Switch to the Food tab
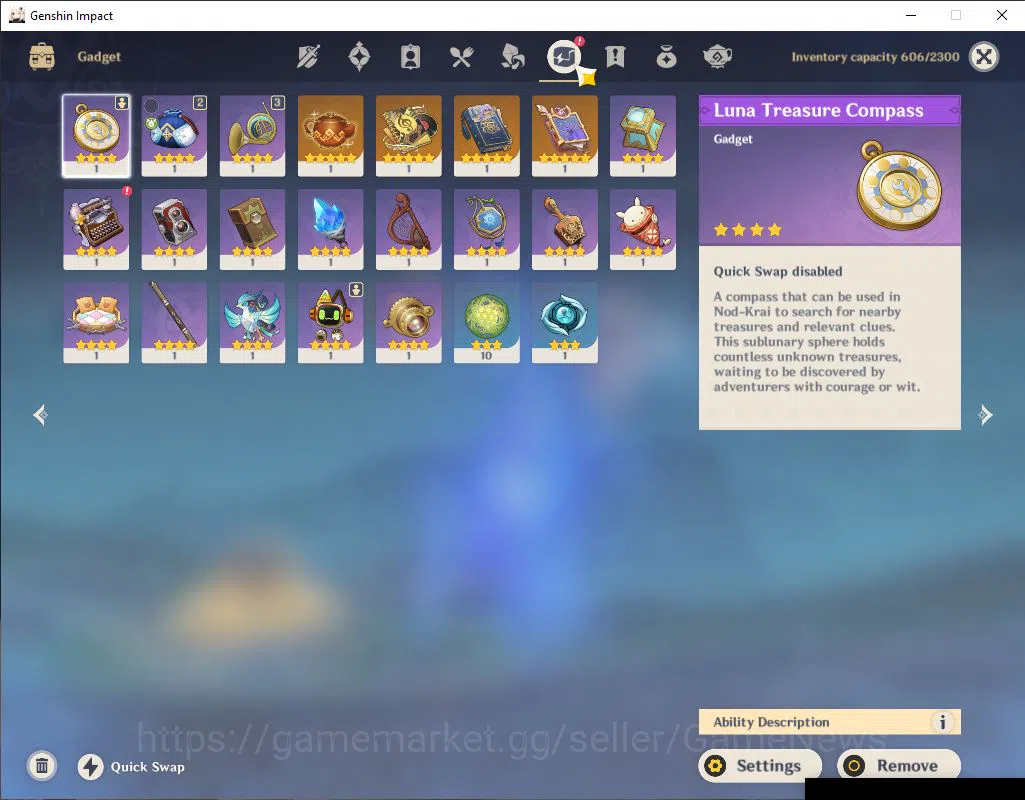The height and width of the screenshot is (800, 1025). [x=462, y=57]
